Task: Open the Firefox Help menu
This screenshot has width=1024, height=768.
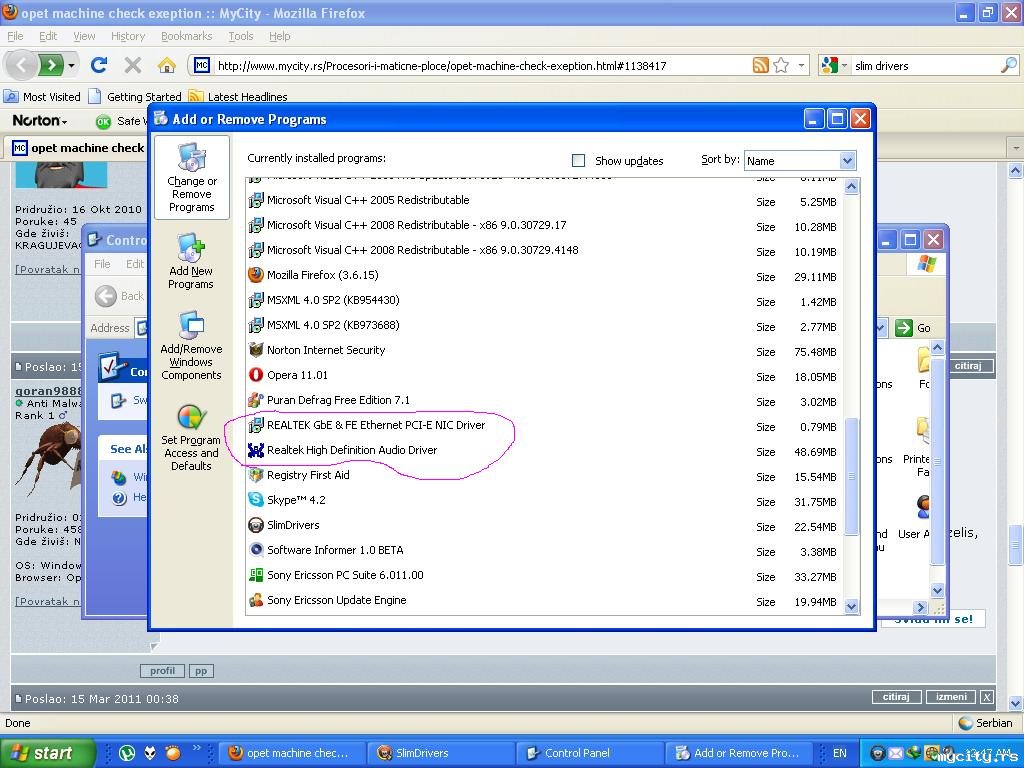Action: tap(280, 36)
